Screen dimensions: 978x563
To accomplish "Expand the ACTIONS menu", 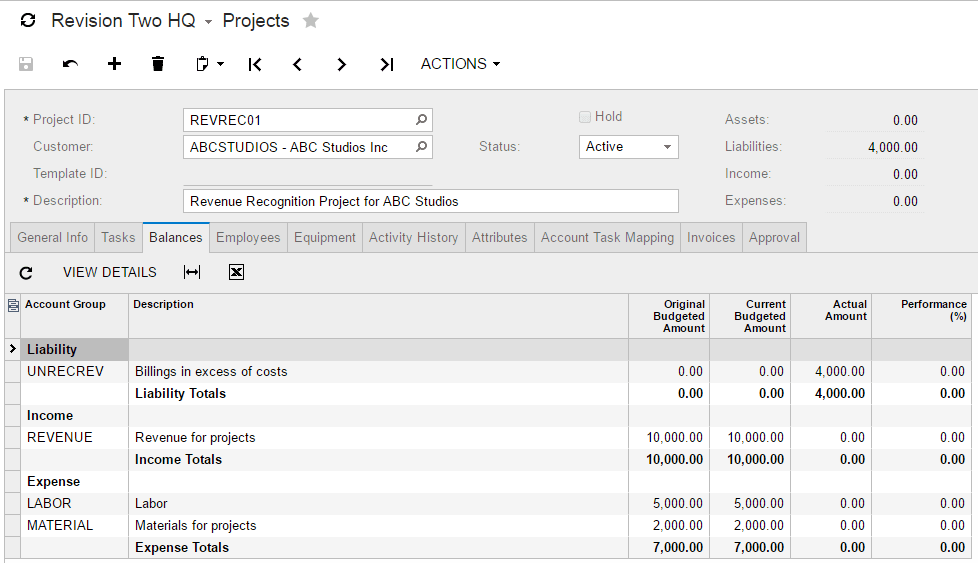I will coord(460,64).
